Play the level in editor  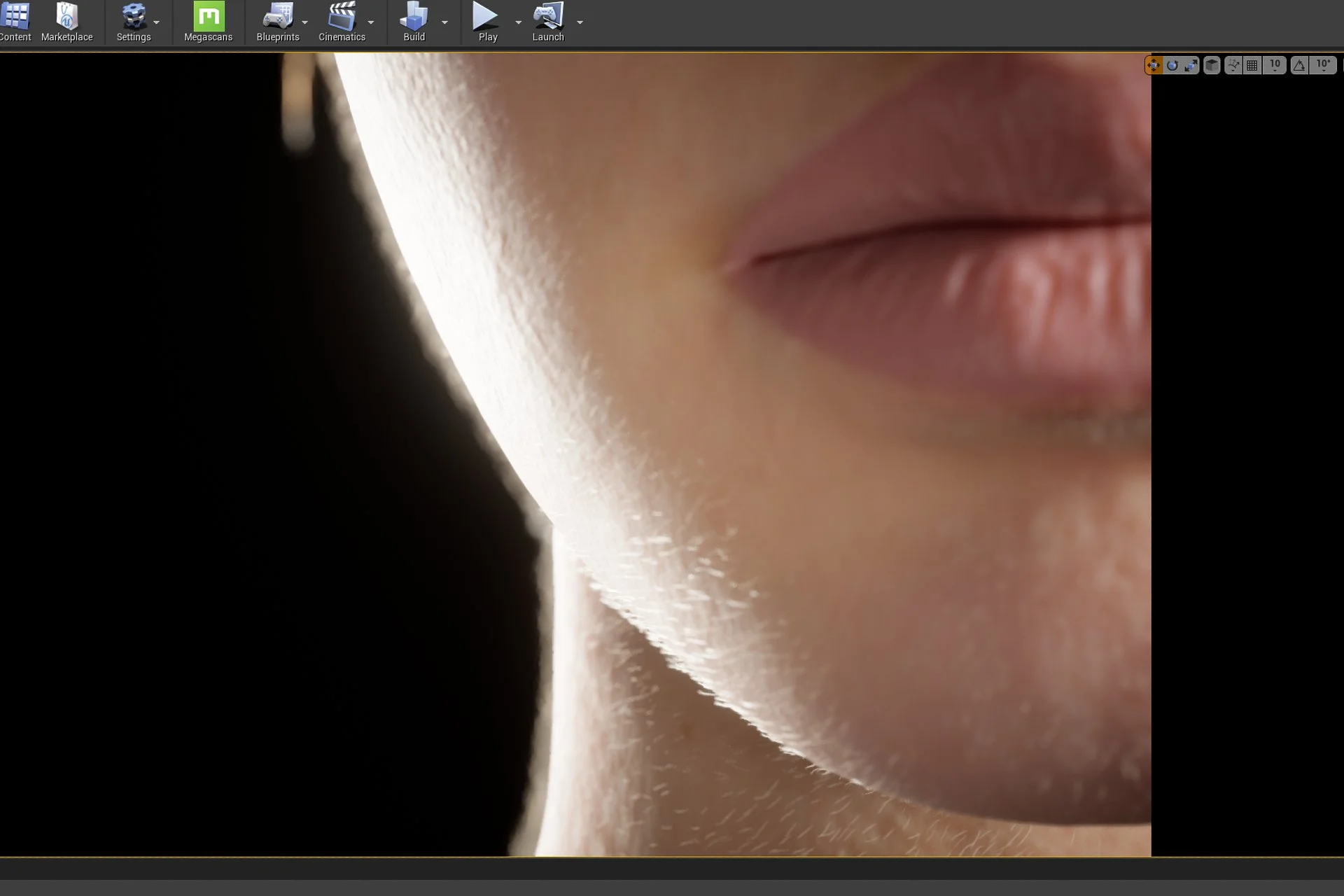tap(487, 22)
